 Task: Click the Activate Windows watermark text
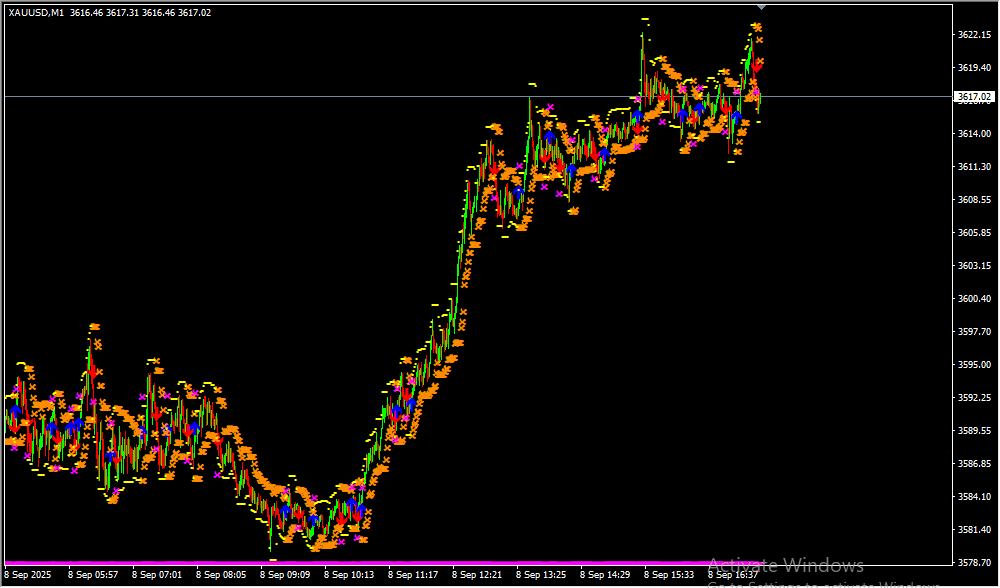point(785,566)
